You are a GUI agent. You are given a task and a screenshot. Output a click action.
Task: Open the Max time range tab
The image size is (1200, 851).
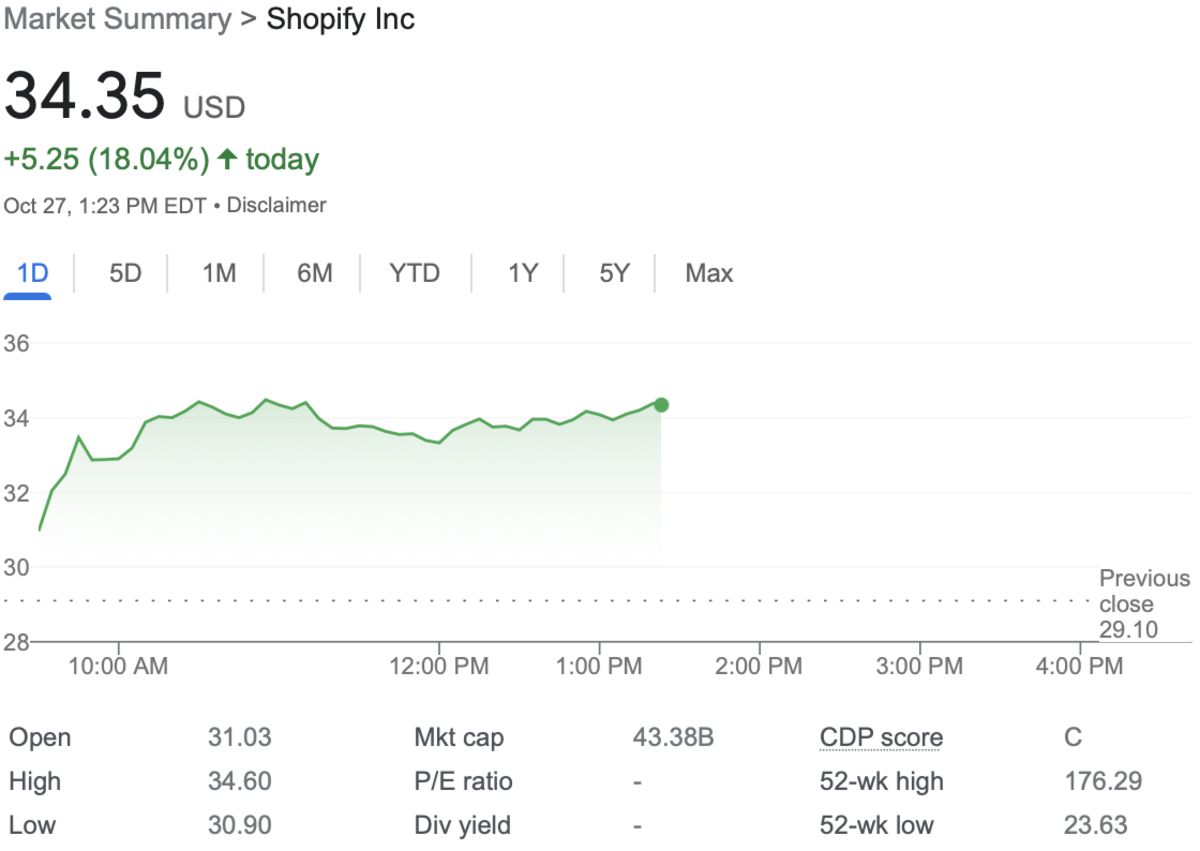(x=709, y=273)
